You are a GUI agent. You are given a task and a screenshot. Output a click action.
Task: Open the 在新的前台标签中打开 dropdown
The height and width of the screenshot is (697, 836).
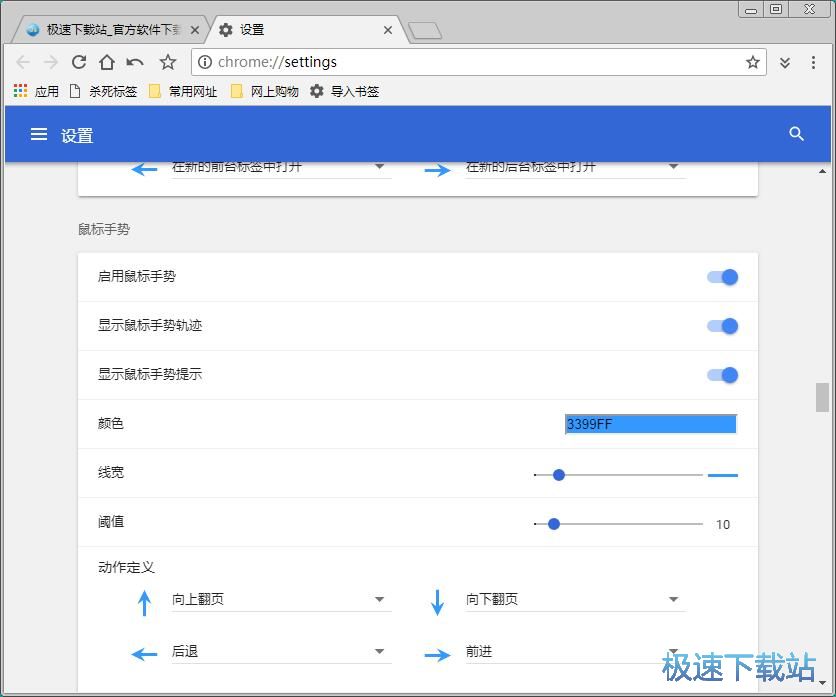point(282,168)
